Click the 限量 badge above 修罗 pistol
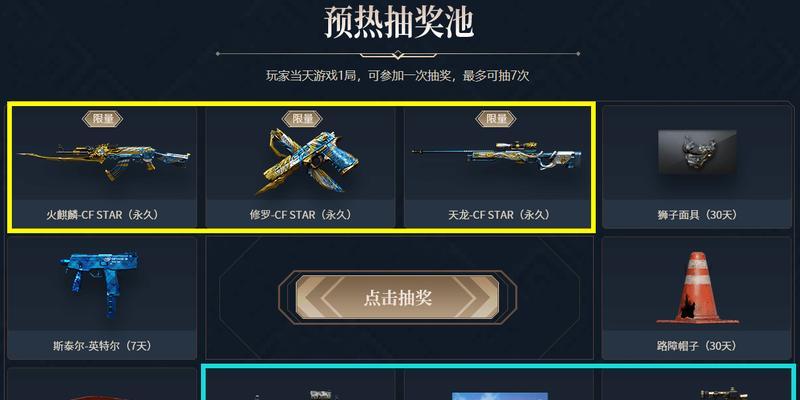 click(302, 119)
